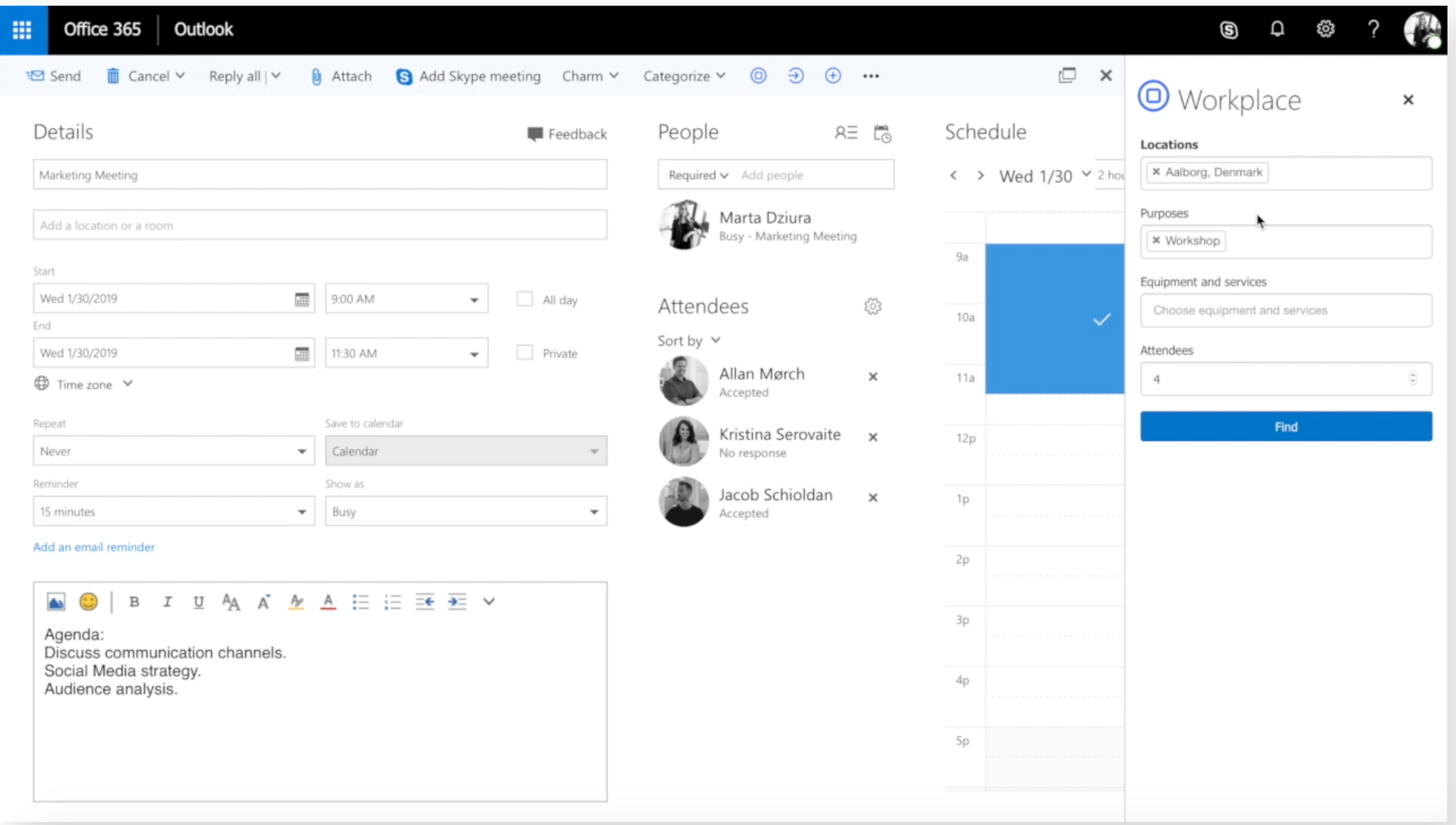
Task: Check the All day checkbox
Action: pyautogui.click(x=525, y=299)
